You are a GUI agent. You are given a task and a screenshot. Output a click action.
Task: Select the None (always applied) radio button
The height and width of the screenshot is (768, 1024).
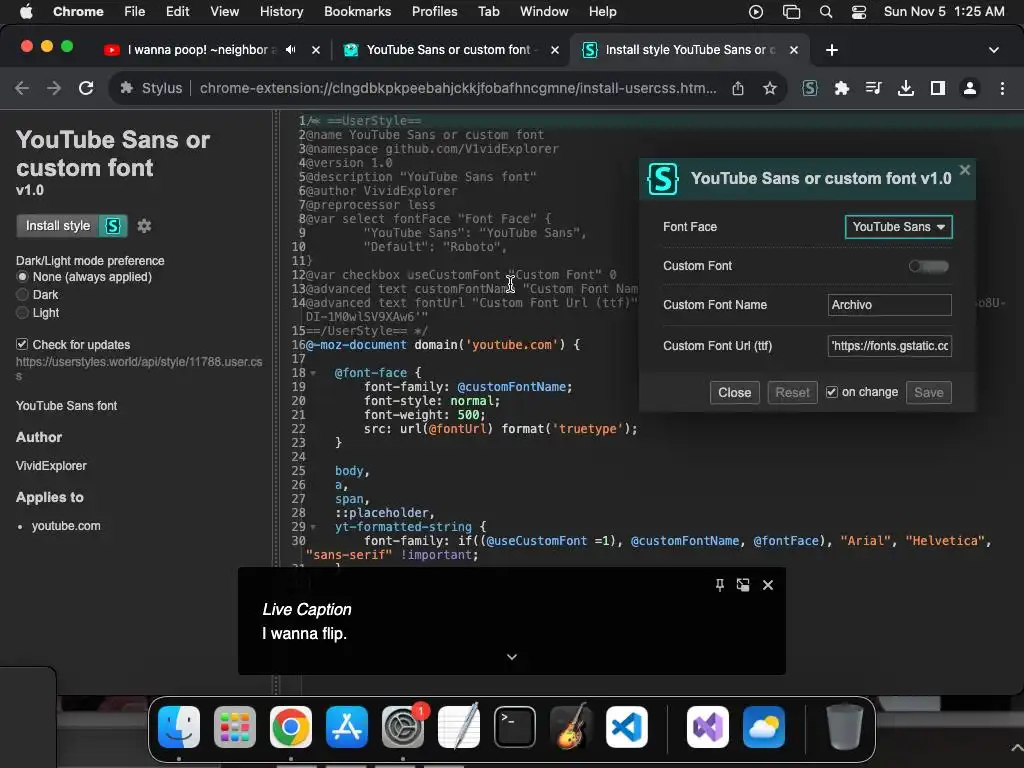22,277
